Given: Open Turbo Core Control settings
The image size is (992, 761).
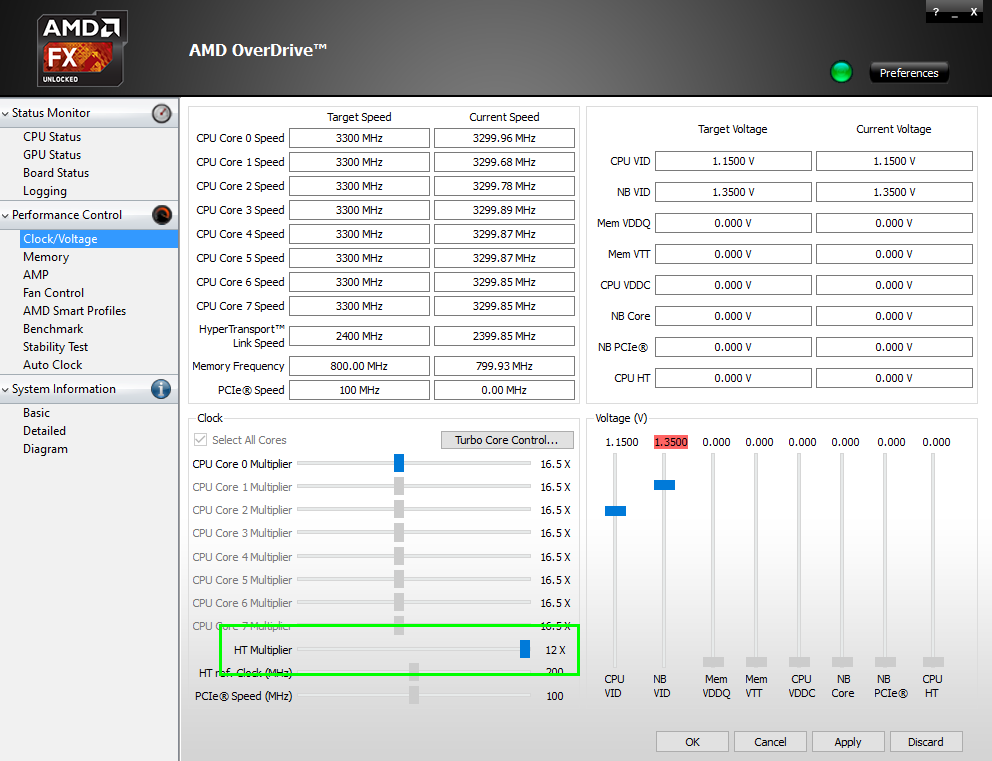Looking at the screenshot, I should tap(507, 440).
